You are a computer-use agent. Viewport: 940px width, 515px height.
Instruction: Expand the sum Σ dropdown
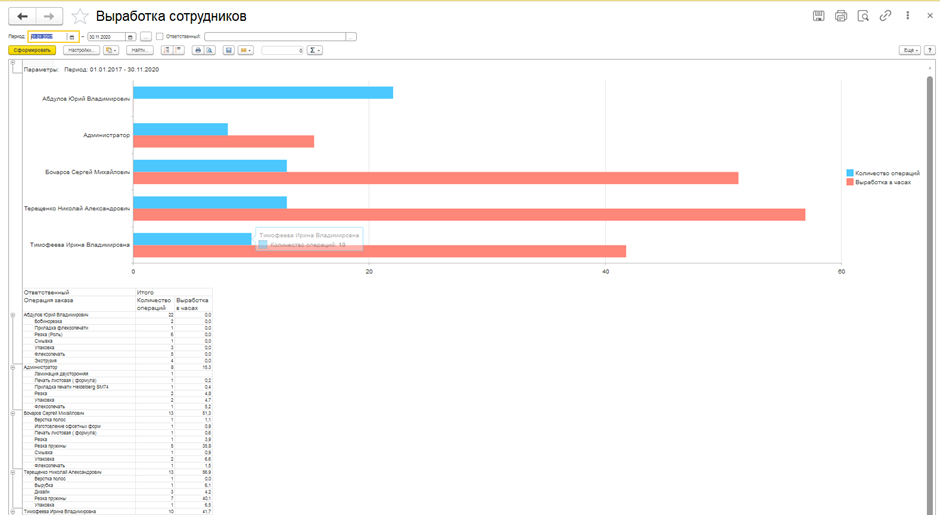click(x=315, y=50)
